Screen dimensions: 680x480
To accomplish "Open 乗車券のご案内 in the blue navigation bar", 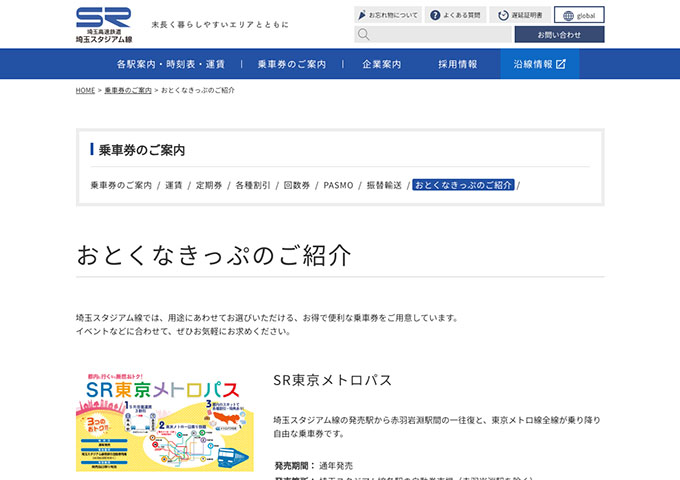I will 291,64.
